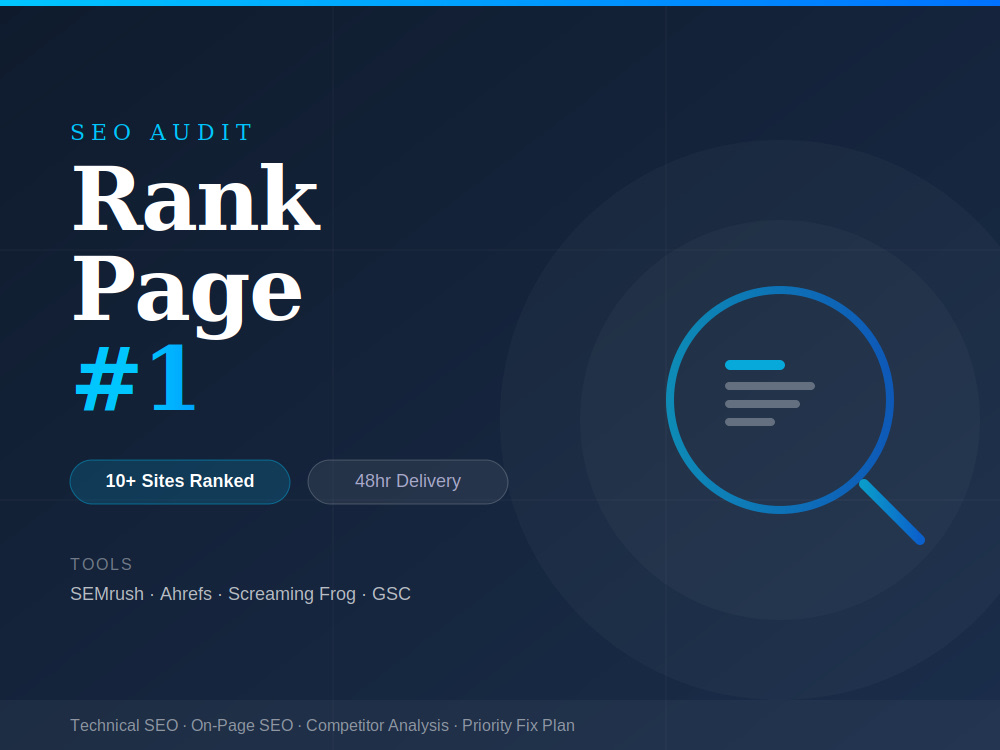Click the blue "#1" text

point(135,378)
